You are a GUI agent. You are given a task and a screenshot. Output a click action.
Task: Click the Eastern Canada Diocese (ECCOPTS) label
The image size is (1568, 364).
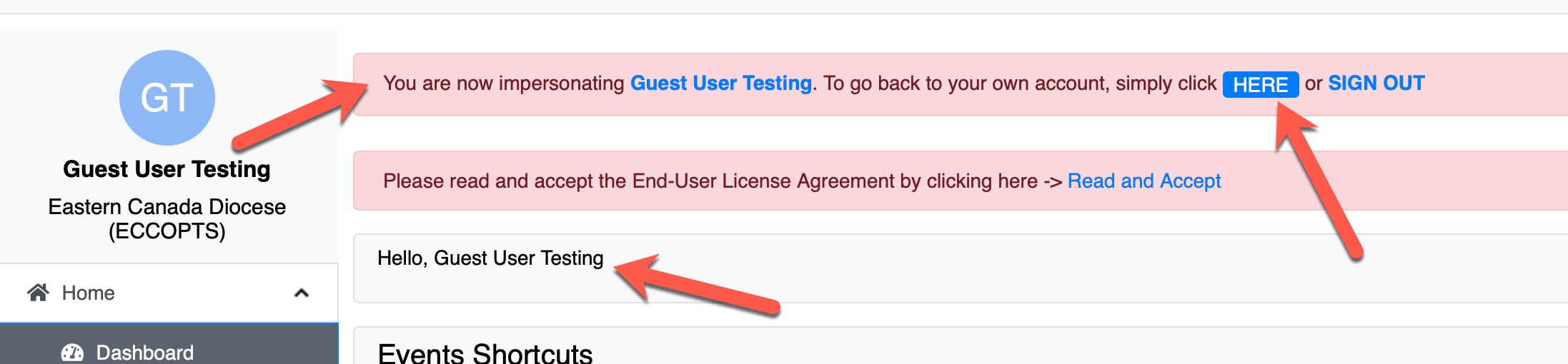point(167,218)
